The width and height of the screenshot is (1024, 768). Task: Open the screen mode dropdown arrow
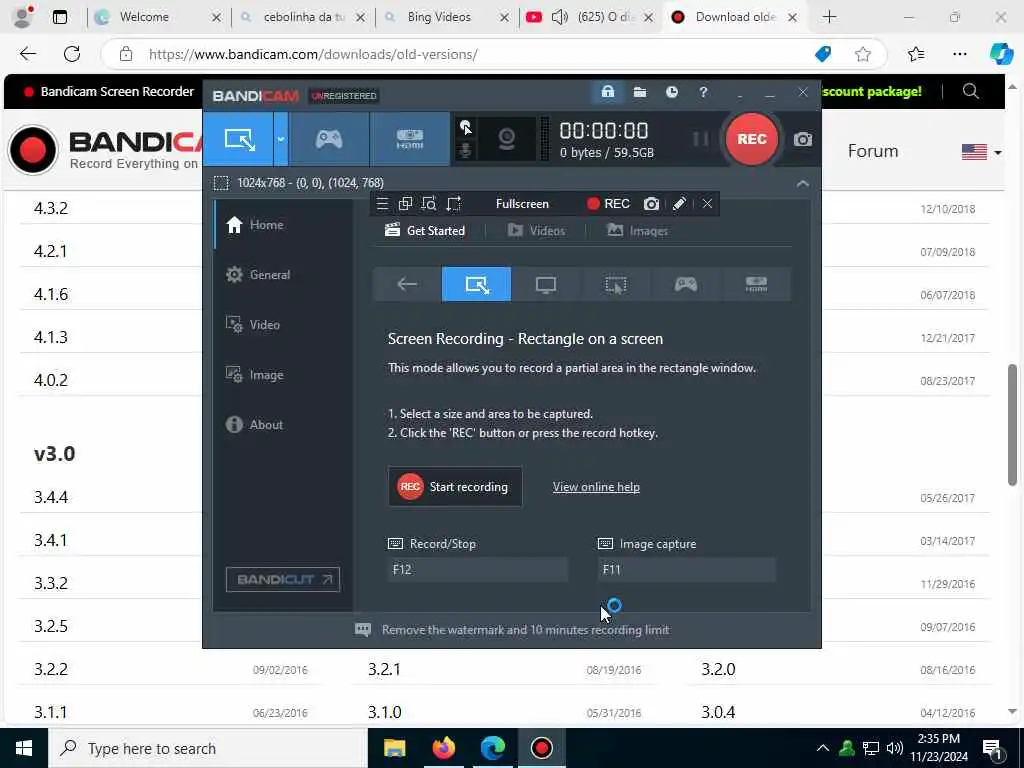[x=281, y=139]
